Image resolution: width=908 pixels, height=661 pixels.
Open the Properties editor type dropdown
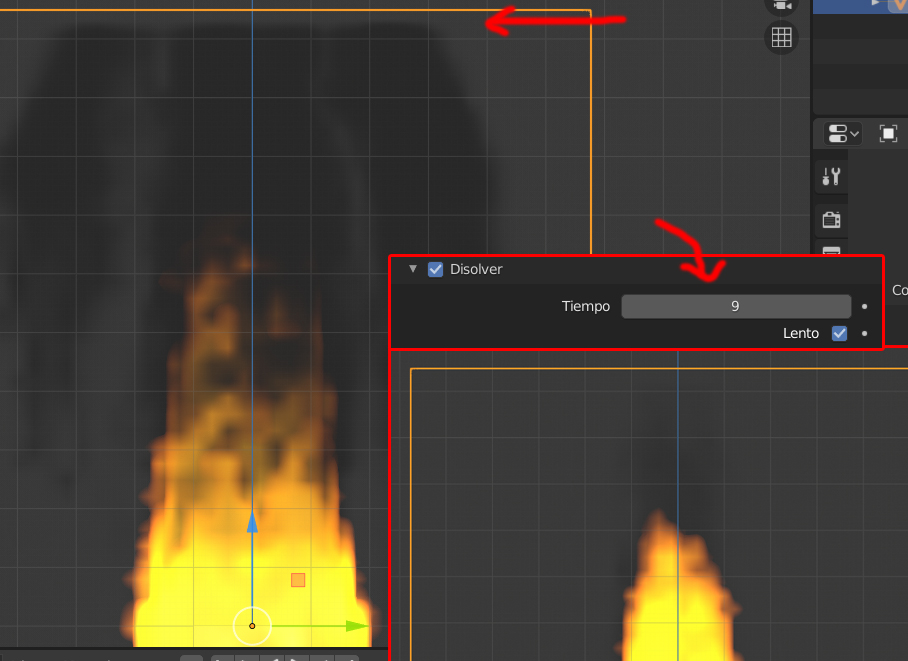pos(843,134)
